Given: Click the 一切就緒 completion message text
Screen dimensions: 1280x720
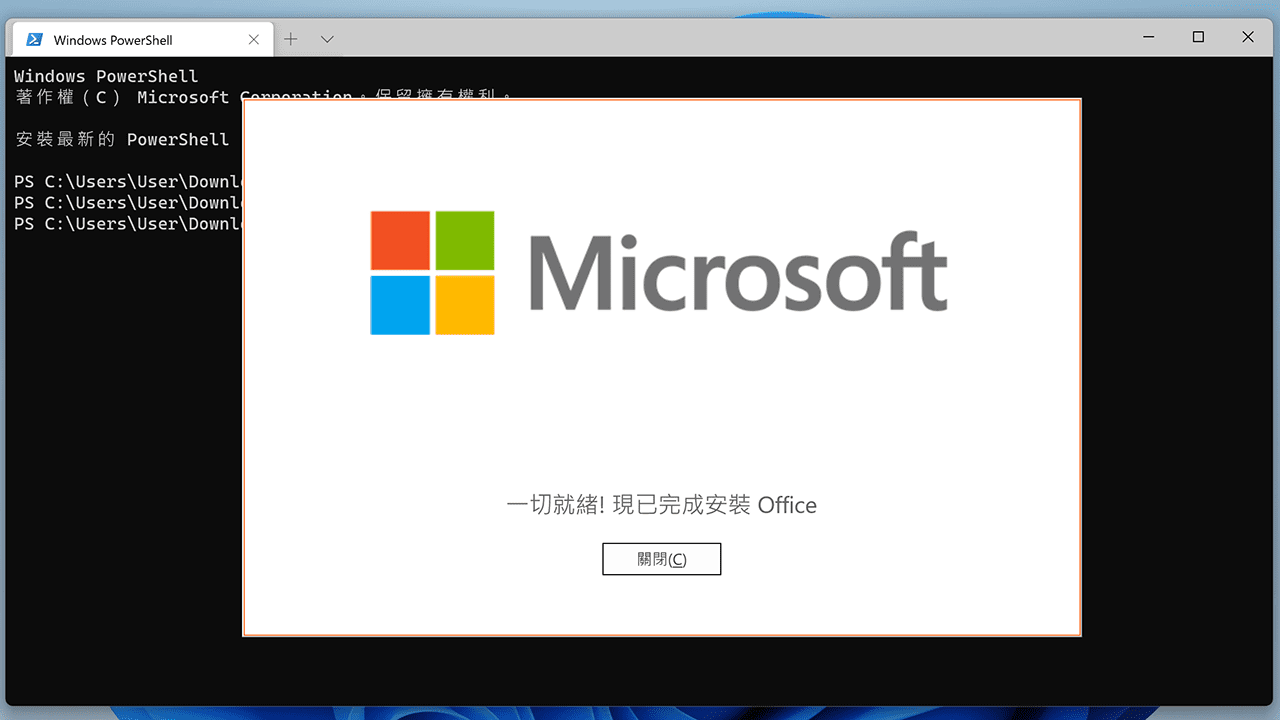Looking at the screenshot, I should click(661, 505).
